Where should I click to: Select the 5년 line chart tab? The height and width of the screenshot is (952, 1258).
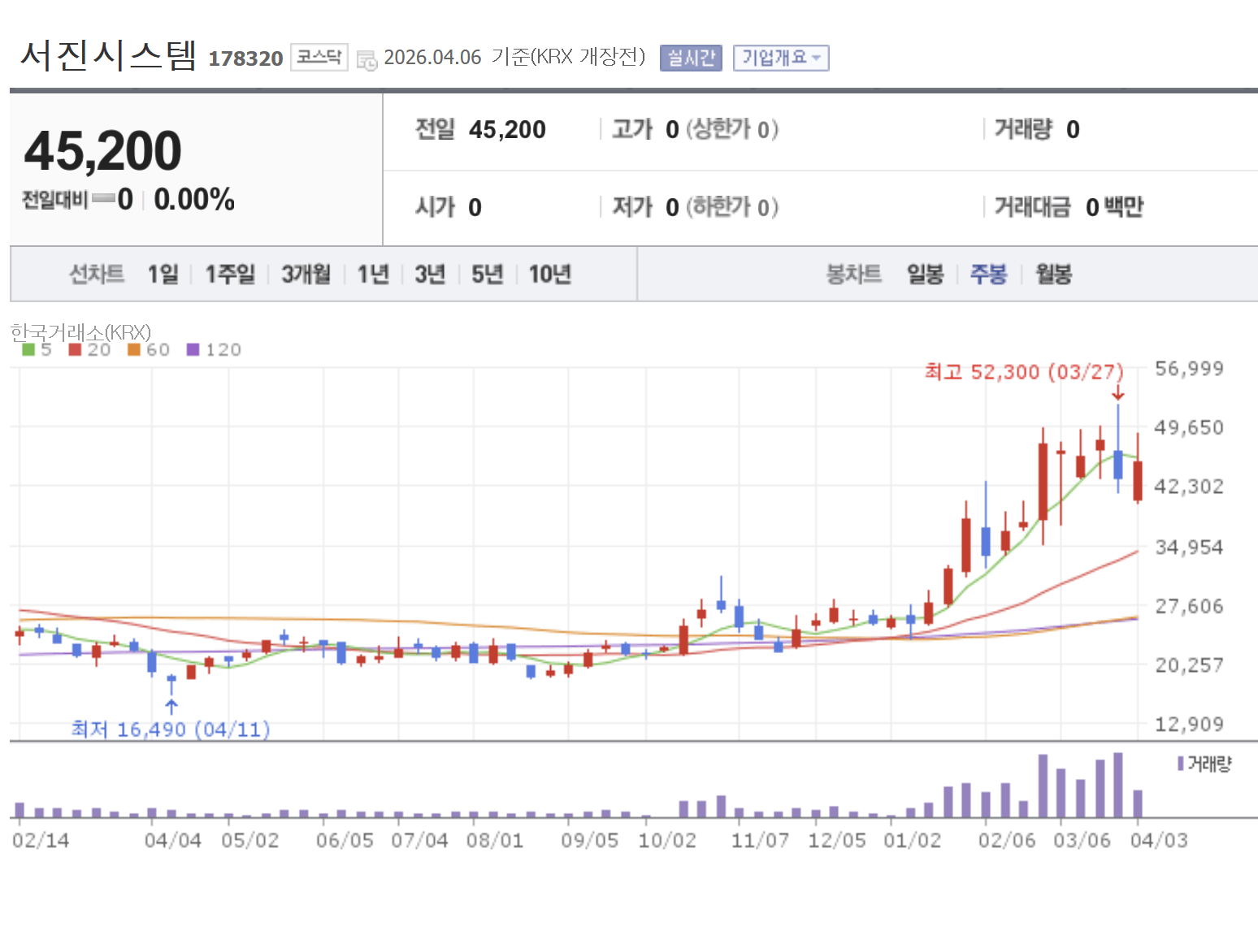tap(488, 275)
